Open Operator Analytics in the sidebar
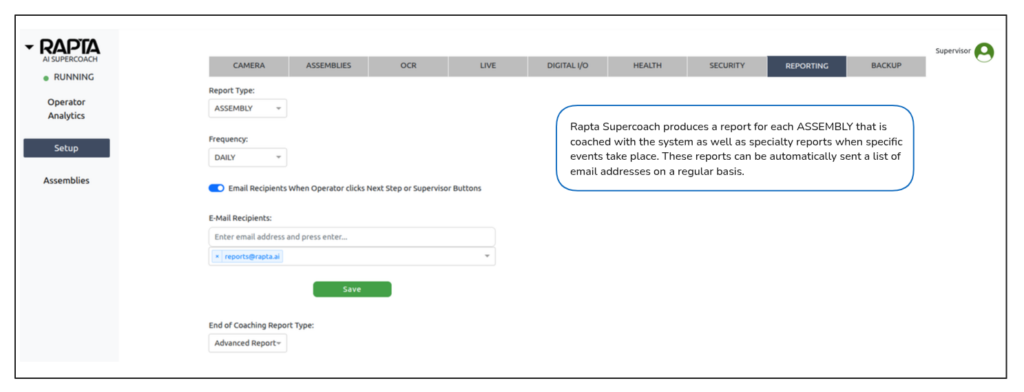 click(x=67, y=109)
